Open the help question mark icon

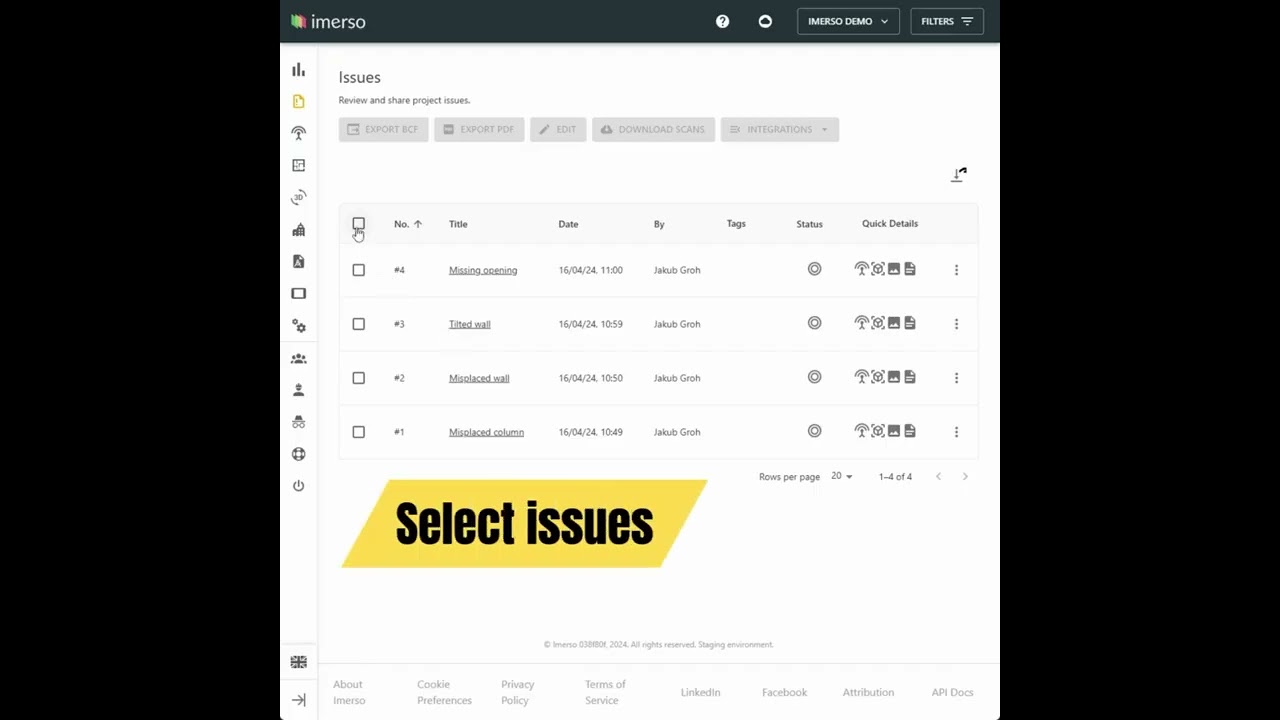coord(722,21)
